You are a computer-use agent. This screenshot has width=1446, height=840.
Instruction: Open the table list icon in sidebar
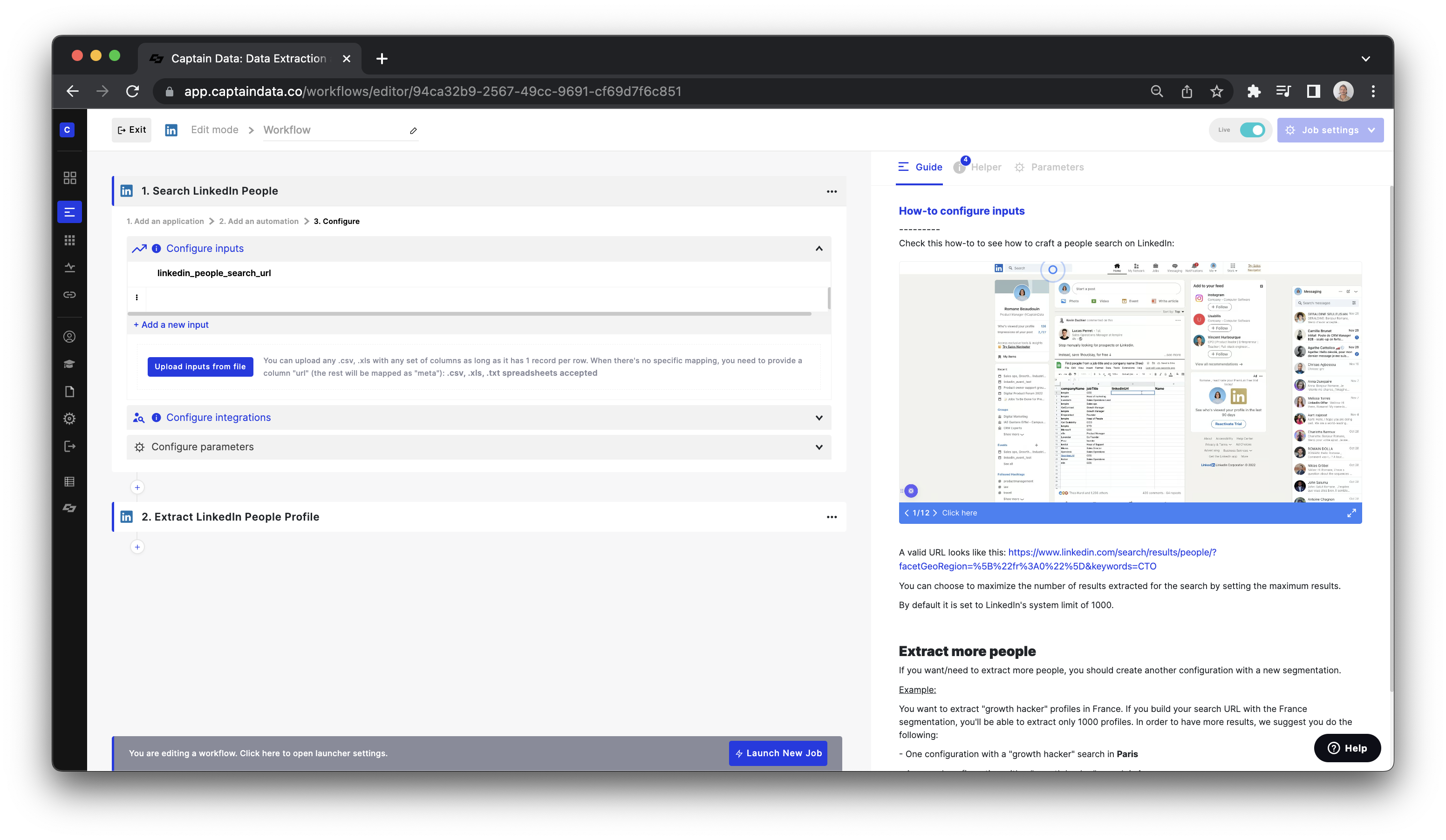(69, 481)
